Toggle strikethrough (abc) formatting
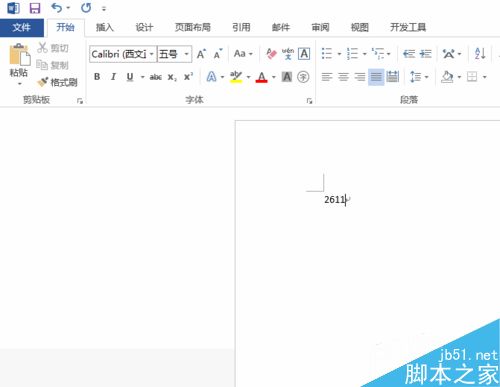 156,77
